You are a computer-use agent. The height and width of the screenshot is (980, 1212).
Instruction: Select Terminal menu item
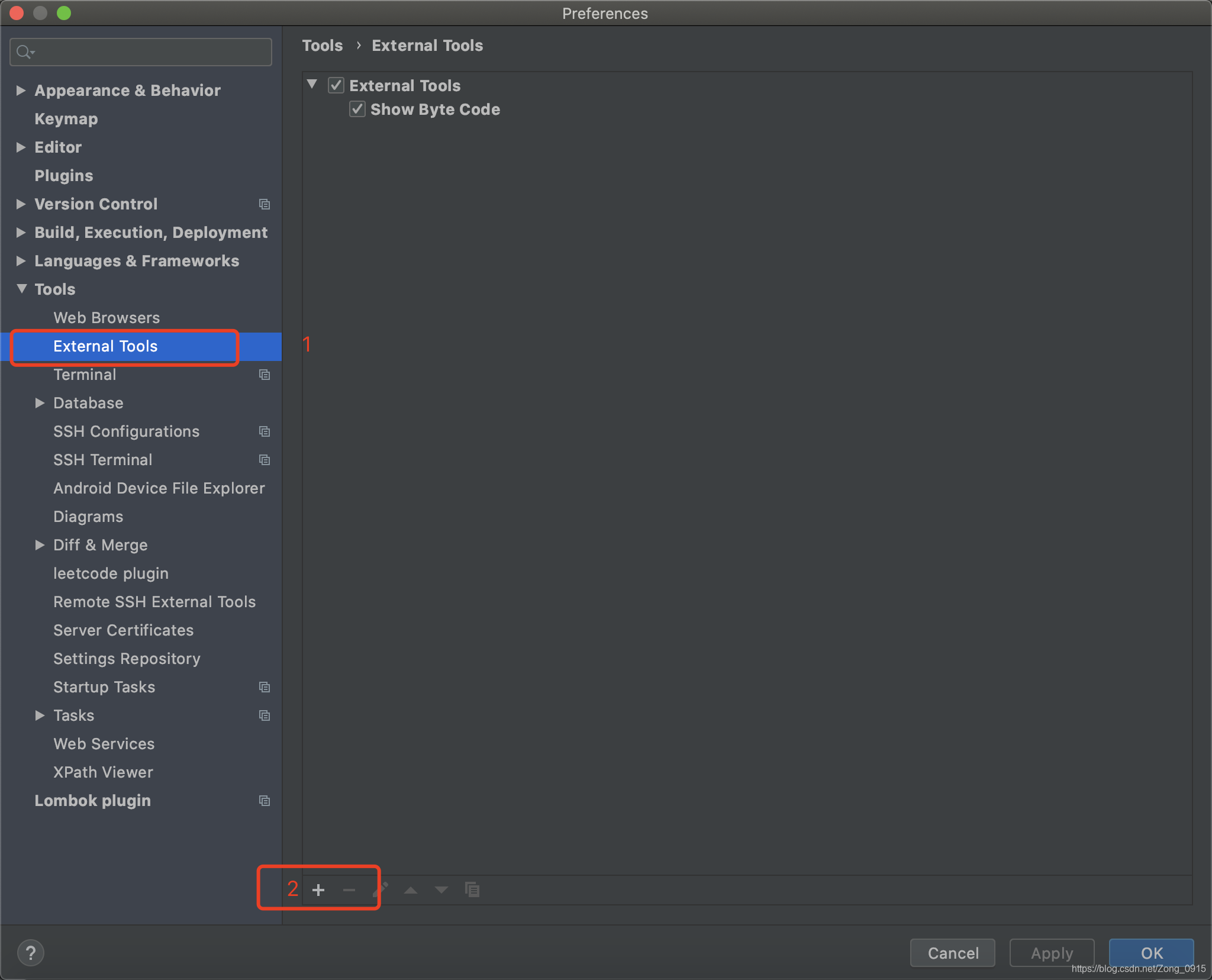pyautogui.click(x=84, y=374)
